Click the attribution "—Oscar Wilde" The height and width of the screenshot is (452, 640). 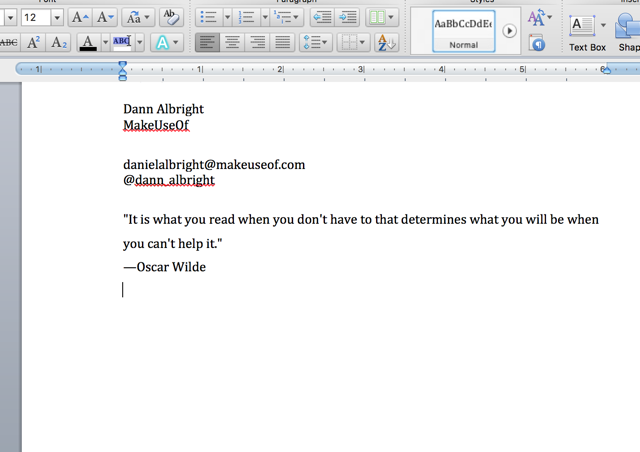[164, 267]
